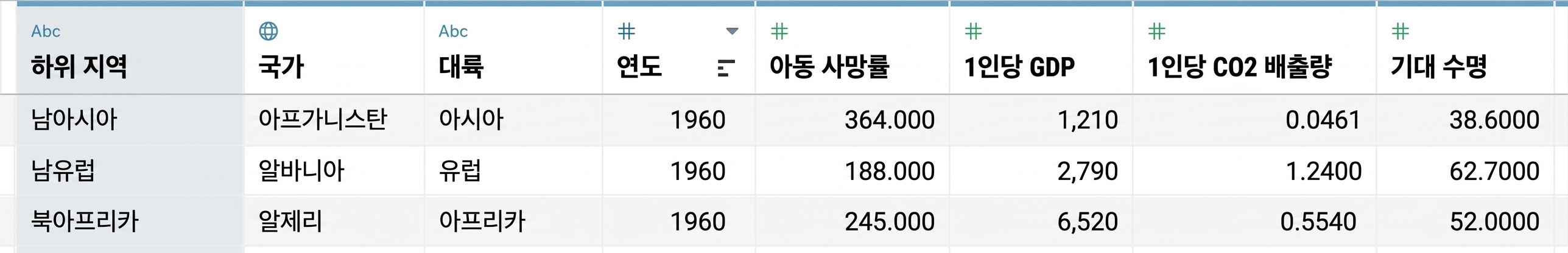Click the Abc type icon above 대륙
Screen dimensions: 1568x253
(453, 31)
